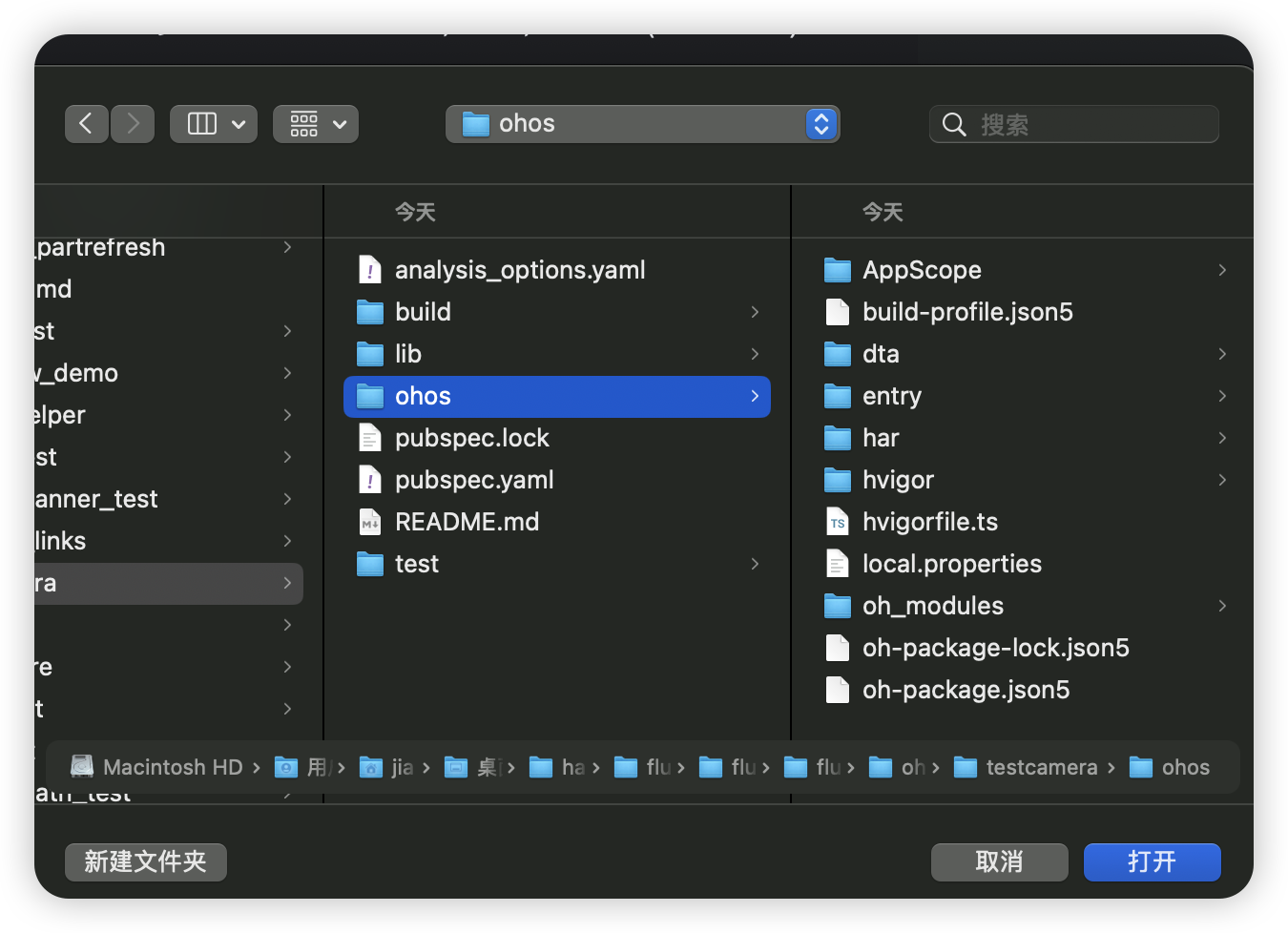
Task: Select the entry folder
Action: pos(891,396)
